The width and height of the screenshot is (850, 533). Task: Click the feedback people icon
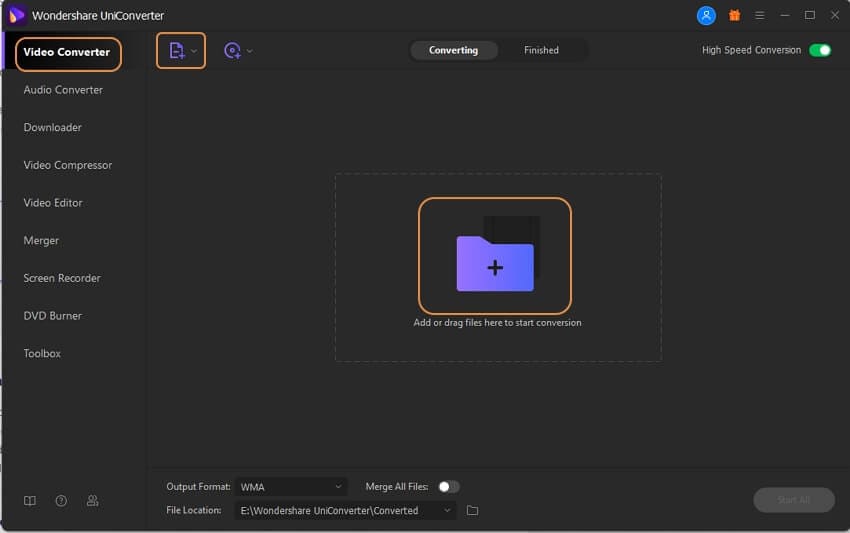(x=93, y=500)
